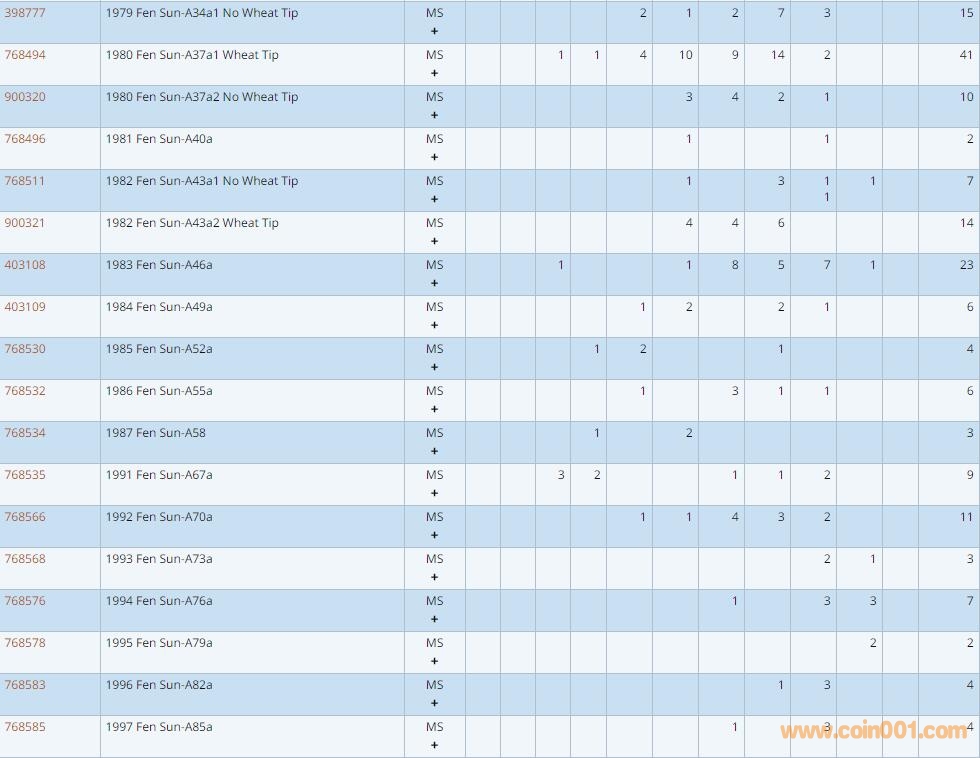Screen dimensions: 980x758
Task: Open the 768578 coin link
Action: click(25, 643)
